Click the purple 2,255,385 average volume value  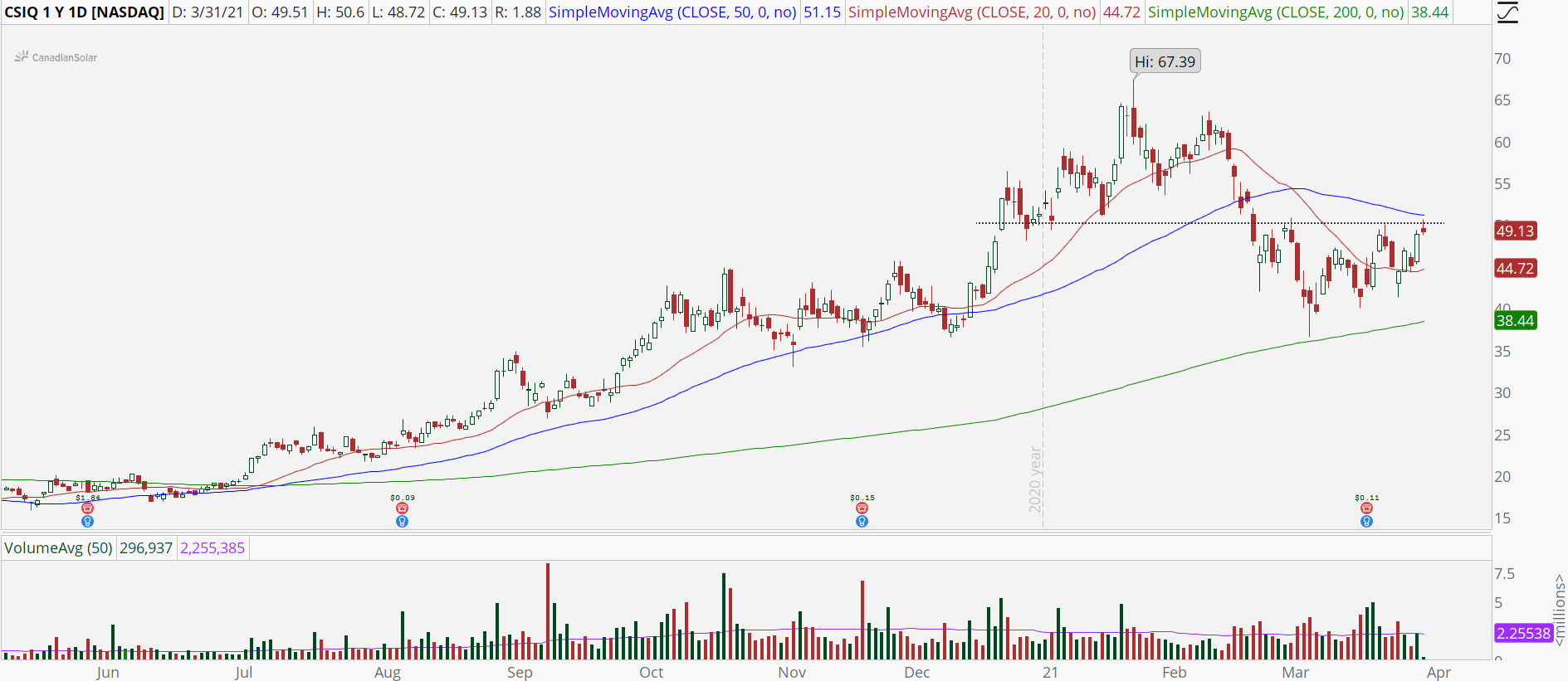(x=212, y=547)
